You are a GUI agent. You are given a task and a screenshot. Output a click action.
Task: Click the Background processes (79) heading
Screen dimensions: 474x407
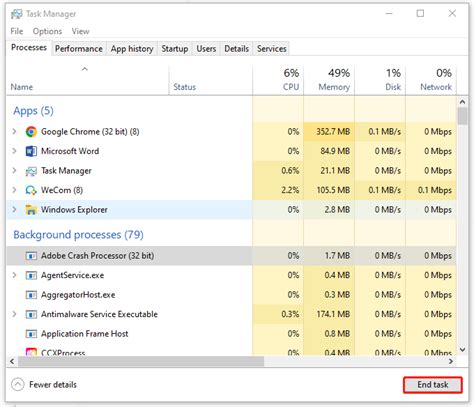point(78,235)
